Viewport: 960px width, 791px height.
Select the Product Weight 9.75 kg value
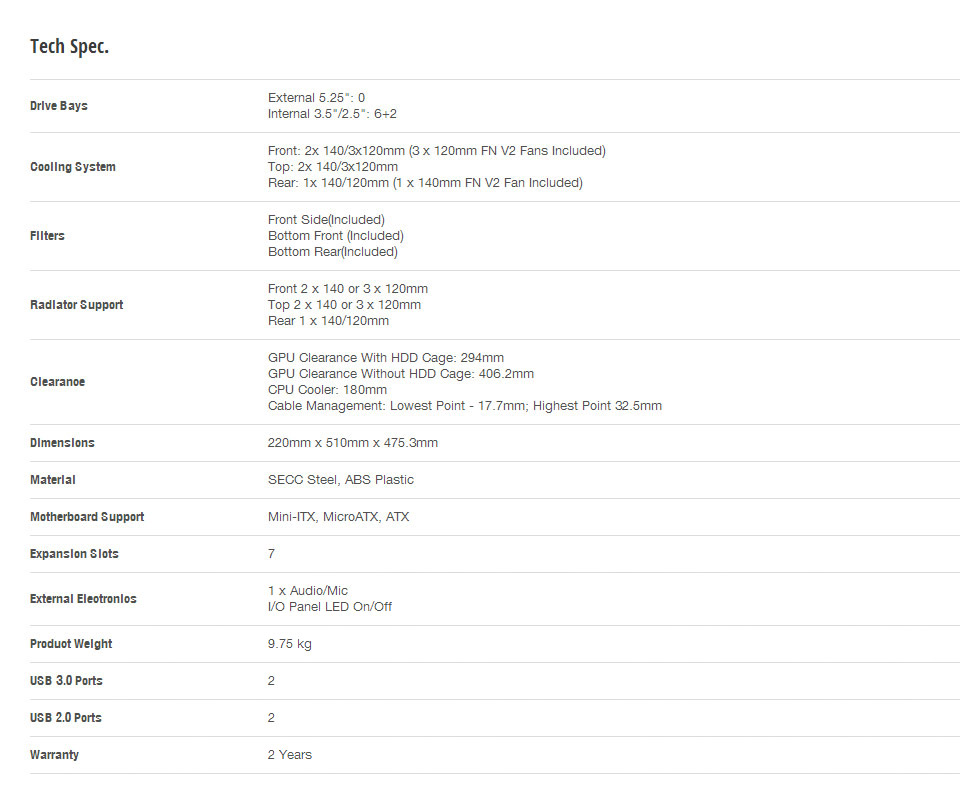click(x=290, y=643)
